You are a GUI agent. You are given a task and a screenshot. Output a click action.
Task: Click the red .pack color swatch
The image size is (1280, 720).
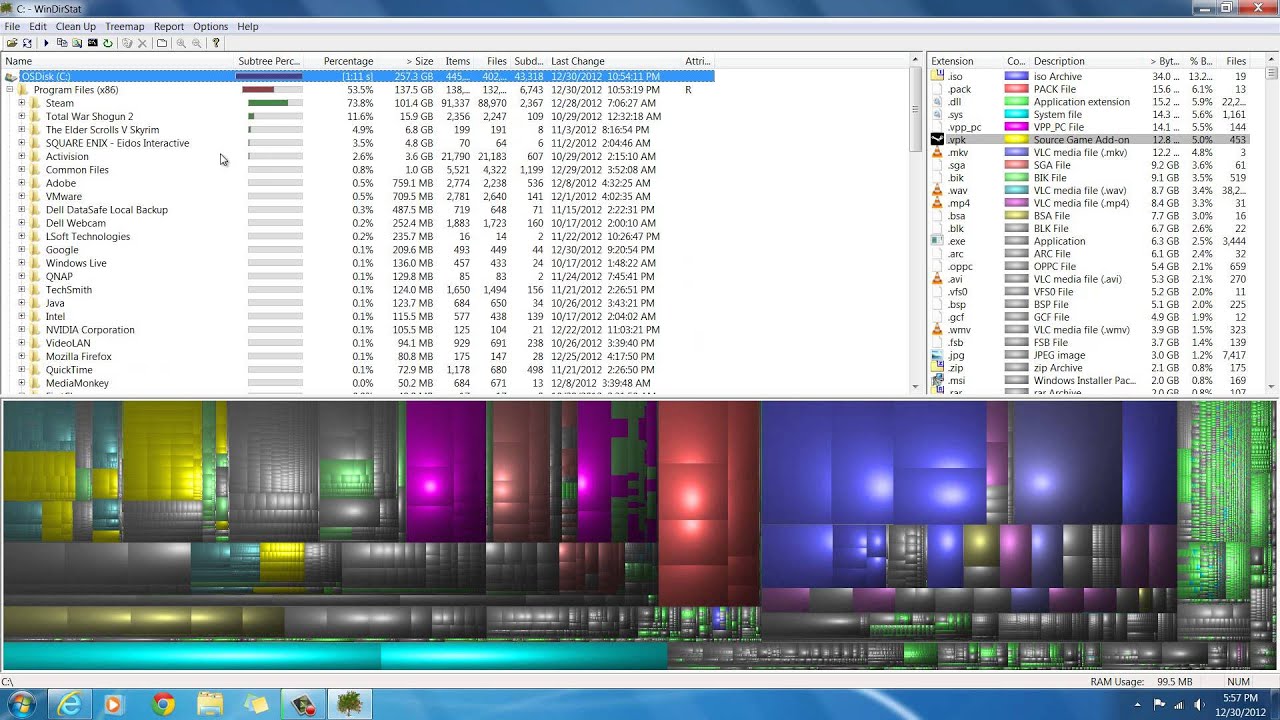point(1016,89)
